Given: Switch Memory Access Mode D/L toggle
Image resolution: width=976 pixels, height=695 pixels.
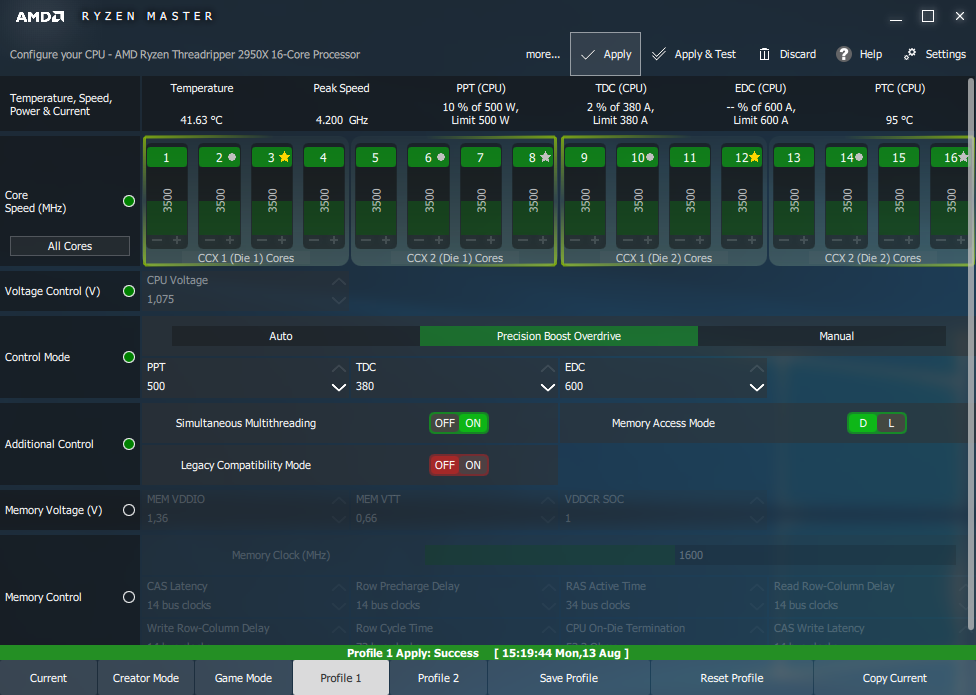Looking at the screenshot, I should click(x=876, y=423).
